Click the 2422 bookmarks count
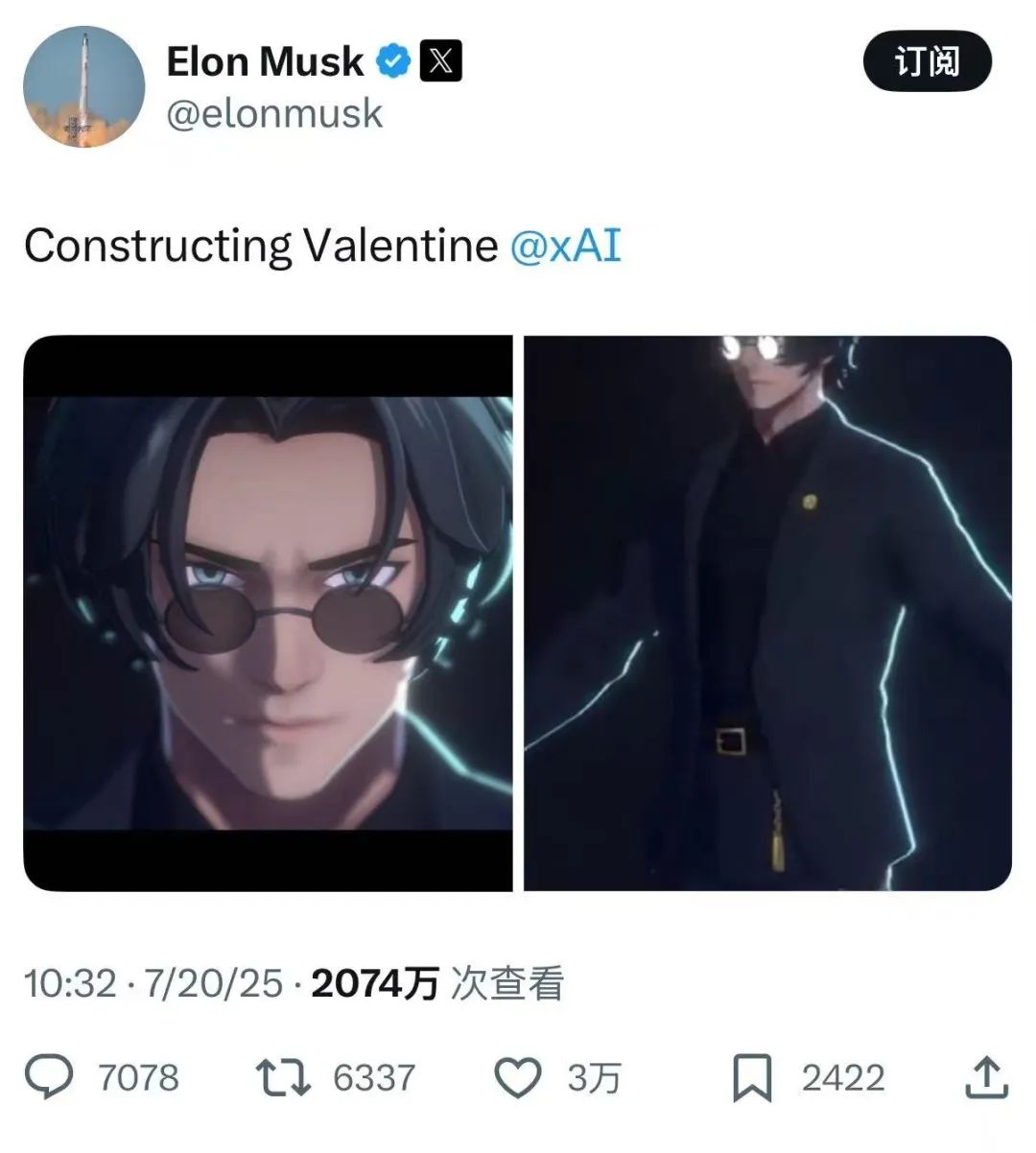This screenshot has width=1036, height=1153. coord(842,1078)
